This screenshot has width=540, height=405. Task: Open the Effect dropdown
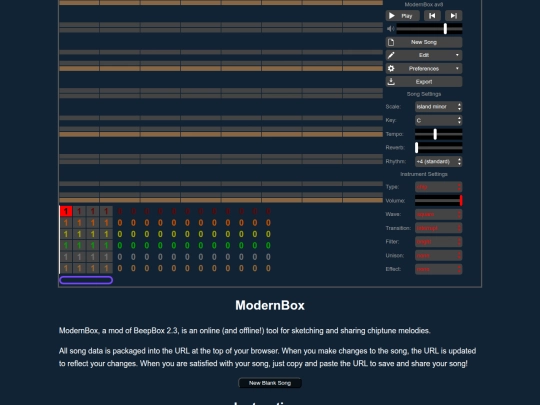pos(438,269)
